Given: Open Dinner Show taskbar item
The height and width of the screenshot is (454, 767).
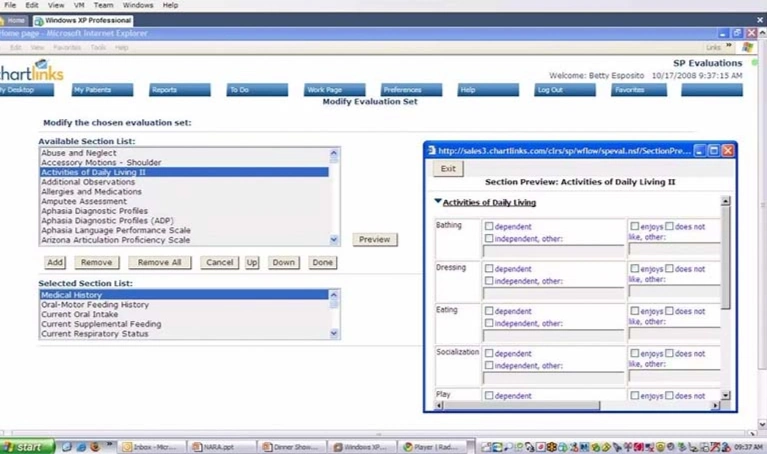Looking at the screenshot, I should click(x=293, y=447).
